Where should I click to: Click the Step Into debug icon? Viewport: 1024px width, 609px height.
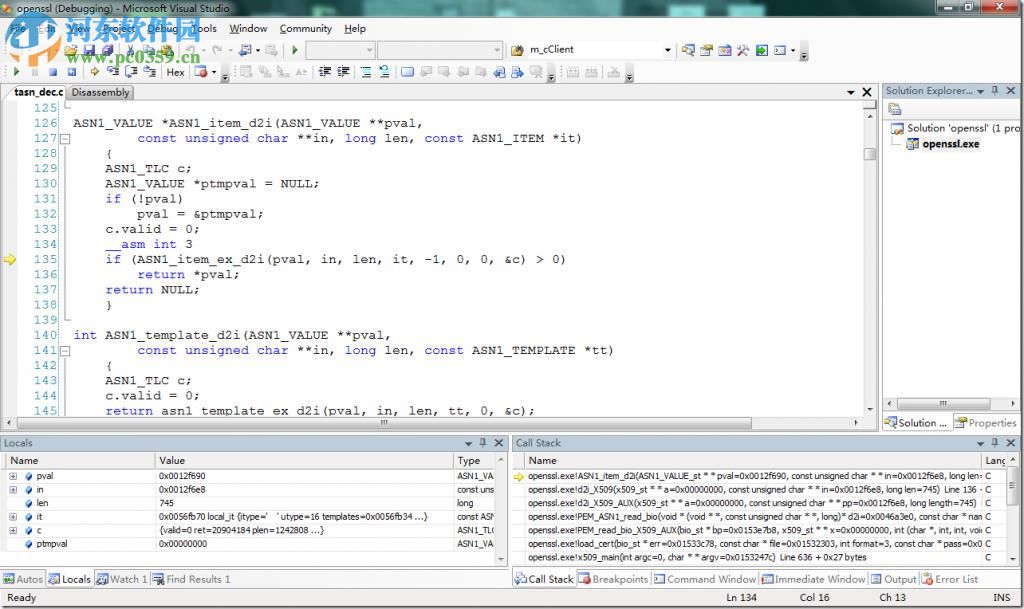click(113, 72)
